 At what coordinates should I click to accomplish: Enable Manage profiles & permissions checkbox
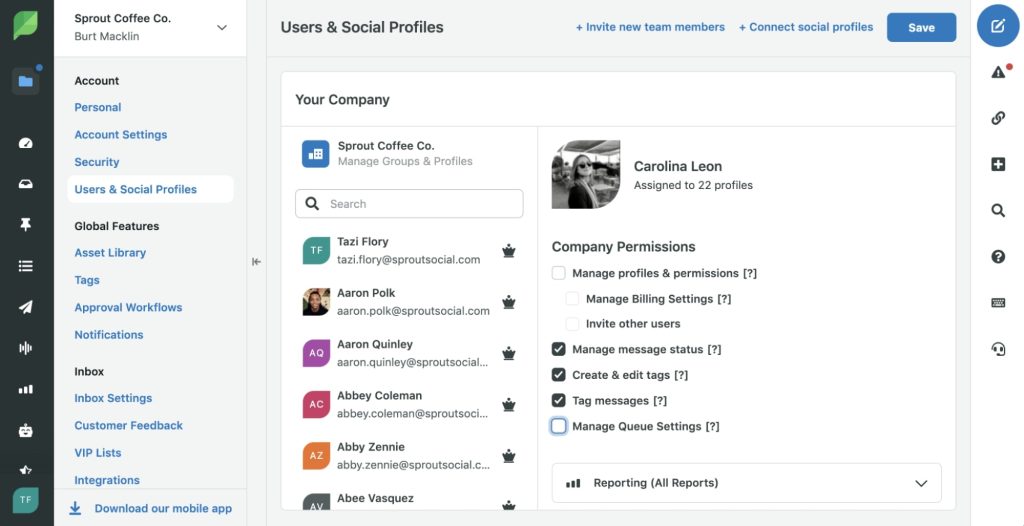[559, 273]
